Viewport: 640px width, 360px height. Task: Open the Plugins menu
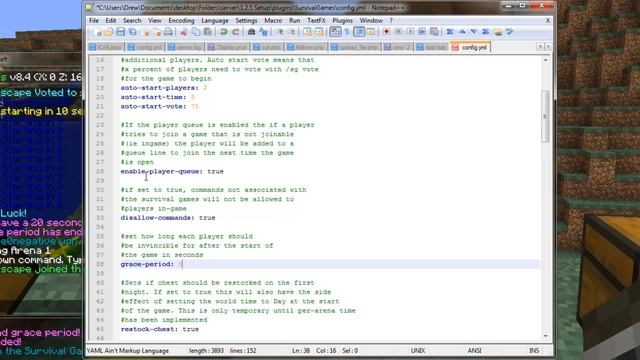tap(342, 20)
